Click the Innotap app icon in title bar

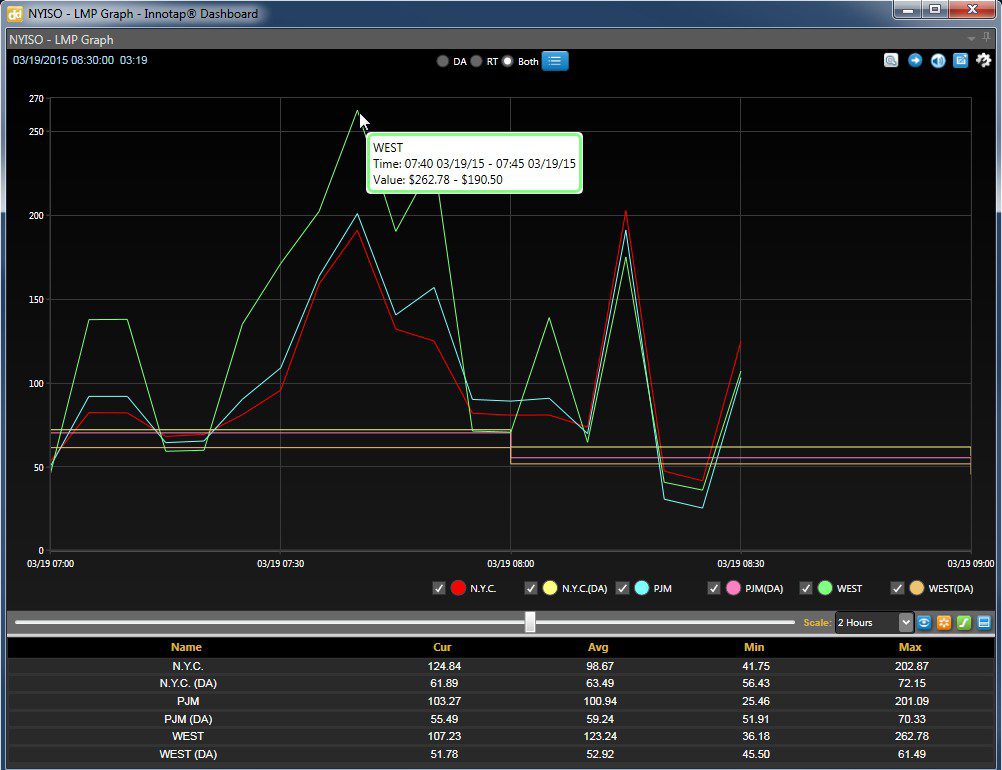(15, 13)
